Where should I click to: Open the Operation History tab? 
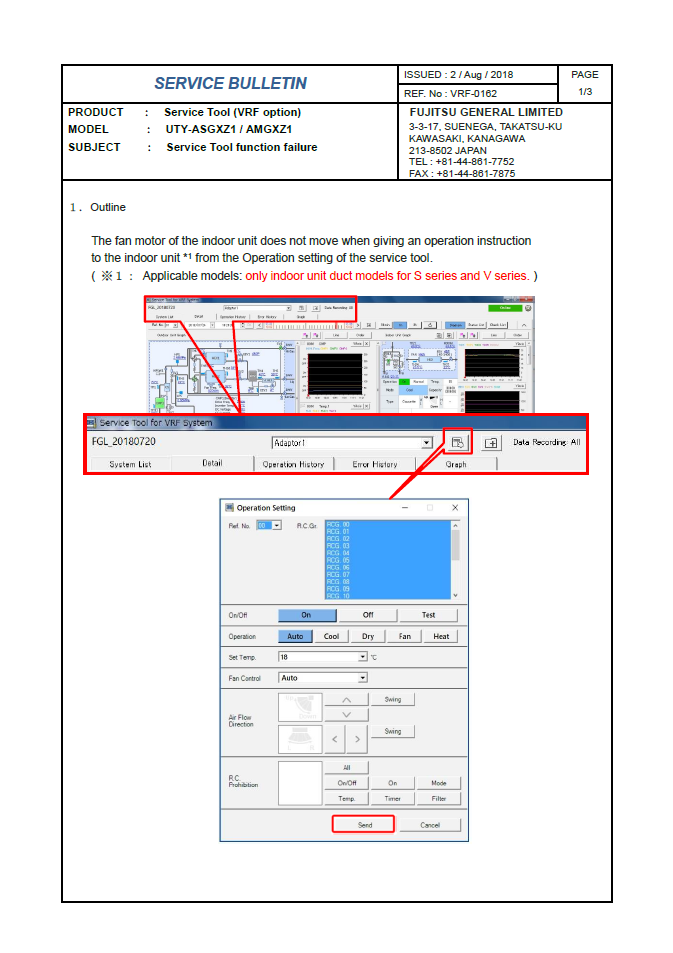click(x=294, y=464)
